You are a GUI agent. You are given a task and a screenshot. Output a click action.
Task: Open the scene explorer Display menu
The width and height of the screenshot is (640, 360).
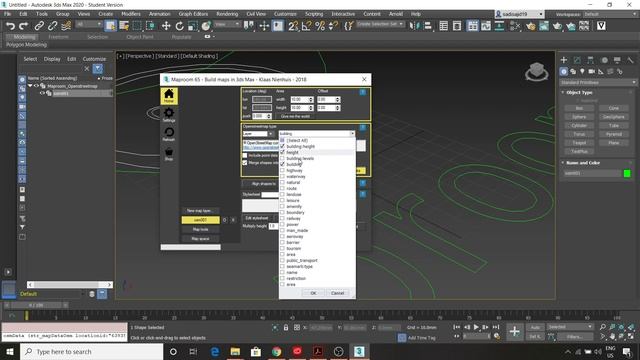point(52,59)
